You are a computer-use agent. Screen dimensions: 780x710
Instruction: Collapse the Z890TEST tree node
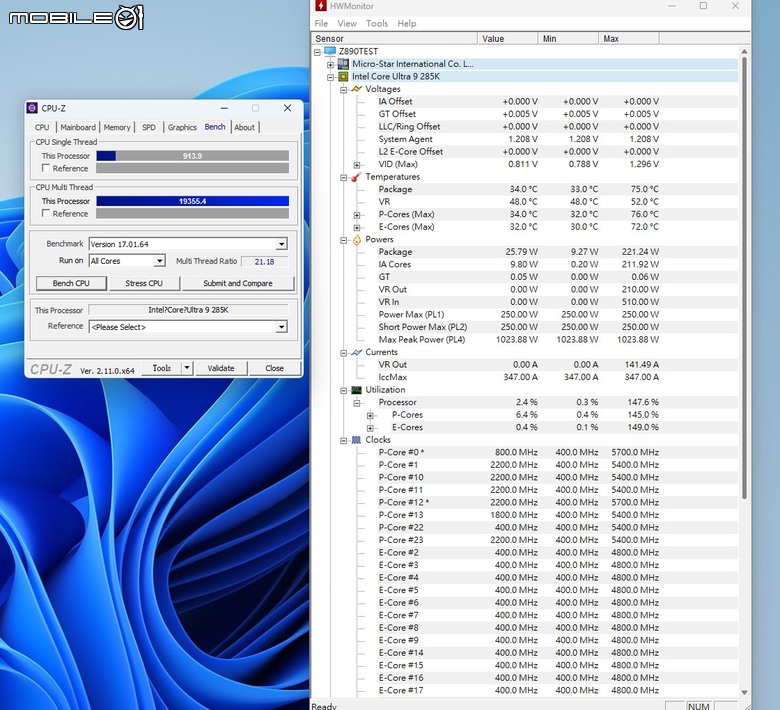tap(317, 52)
